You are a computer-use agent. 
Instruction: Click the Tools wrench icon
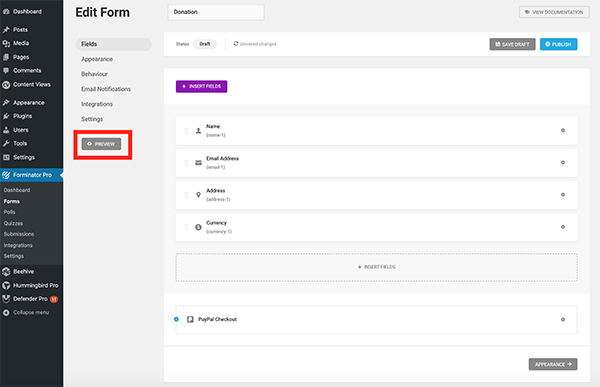coord(6,144)
